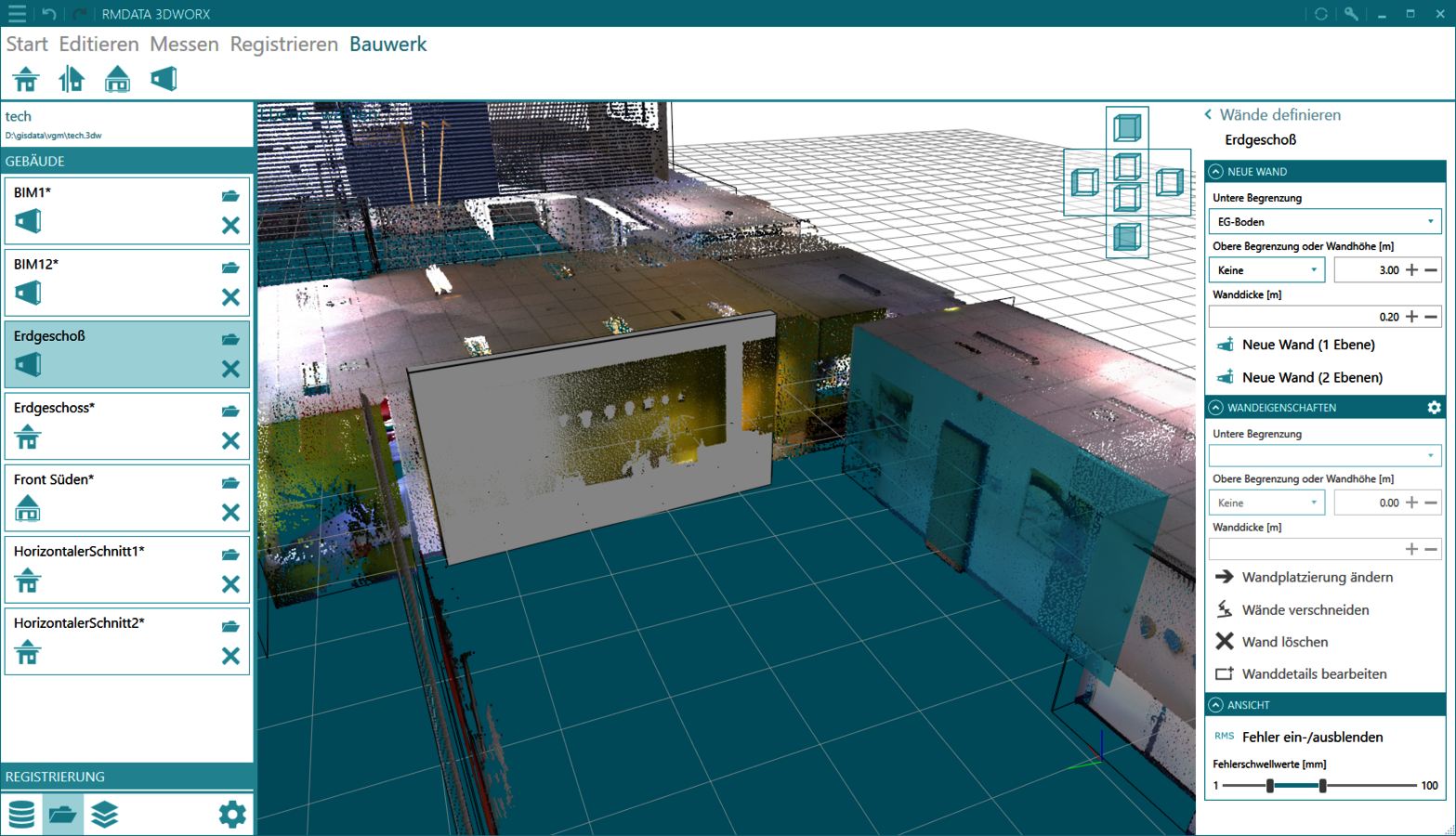Delete the Front Süden* entry with X
1456x836 pixels.
pyautogui.click(x=230, y=512)
